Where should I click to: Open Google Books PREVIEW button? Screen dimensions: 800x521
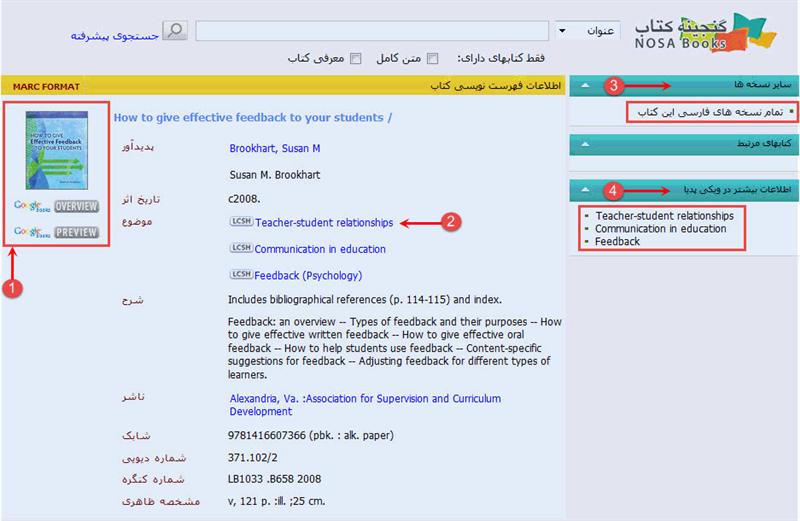click(76, 233)
